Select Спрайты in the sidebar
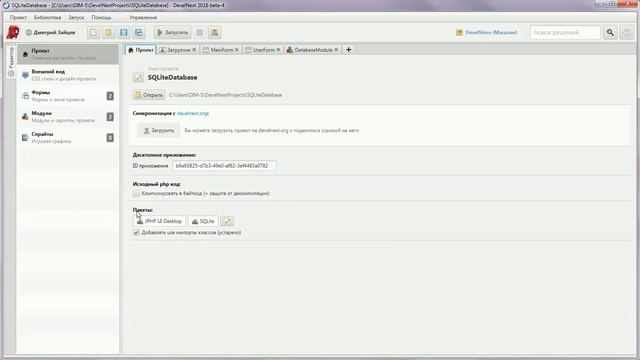The image size is (640, 360). [68, 138]
